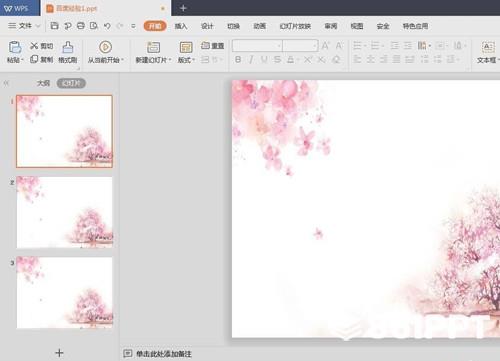This screenshot has width=500, height=361.
Task: Toggle Bold formatting
Action: click(x=238, y=60)
